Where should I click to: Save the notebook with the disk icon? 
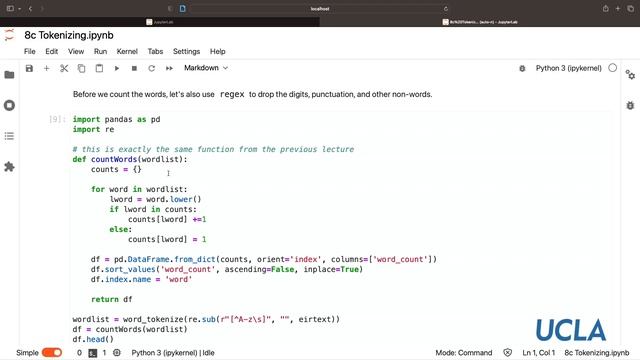pos(29,68)
